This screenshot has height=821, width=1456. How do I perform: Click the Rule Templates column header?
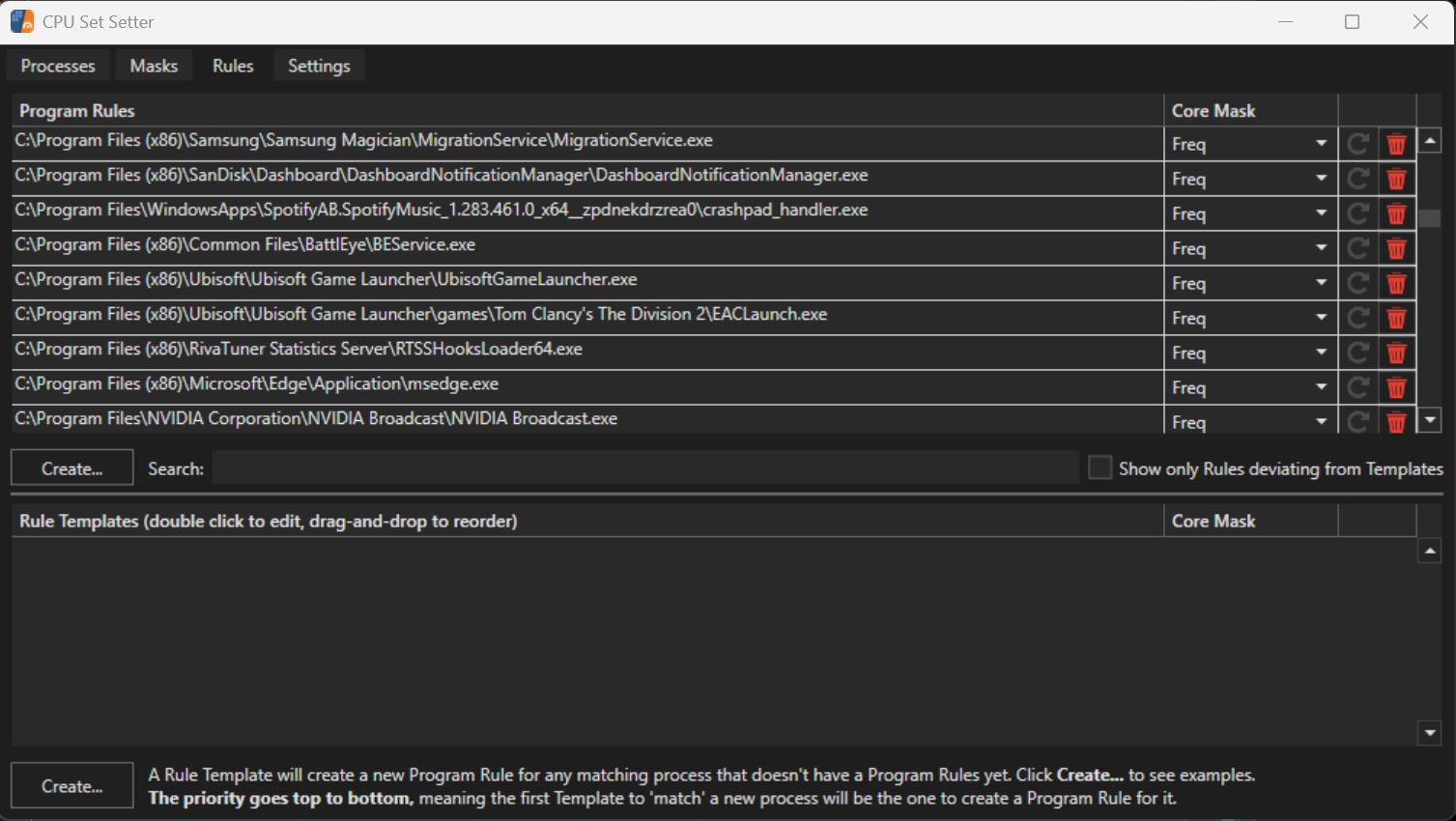coord(587,521)
